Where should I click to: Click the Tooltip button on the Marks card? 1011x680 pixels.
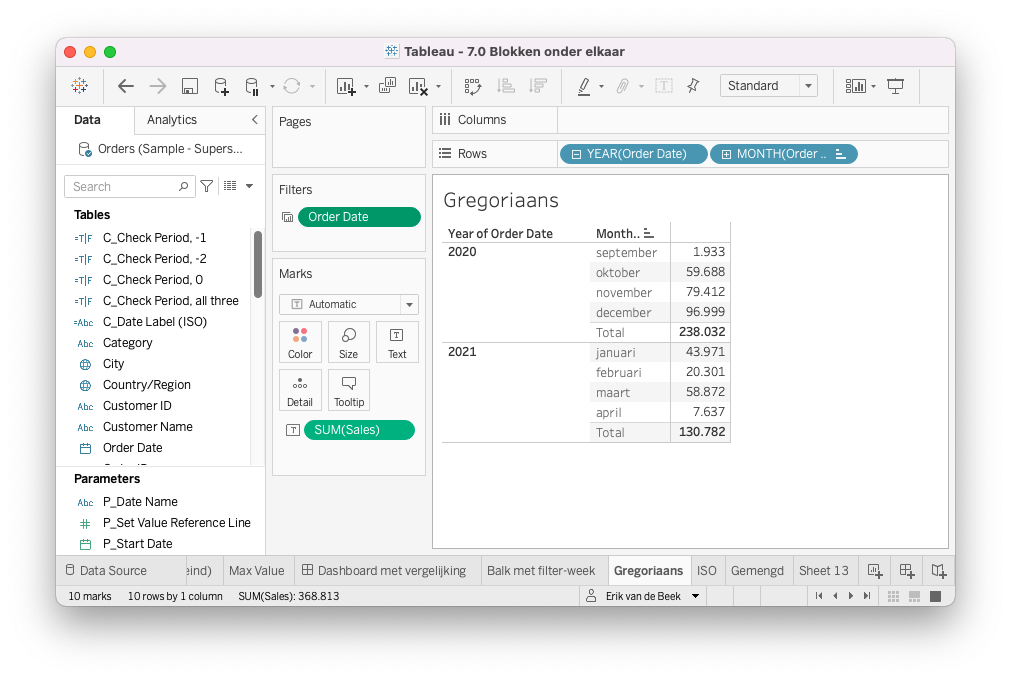point(348,389)
